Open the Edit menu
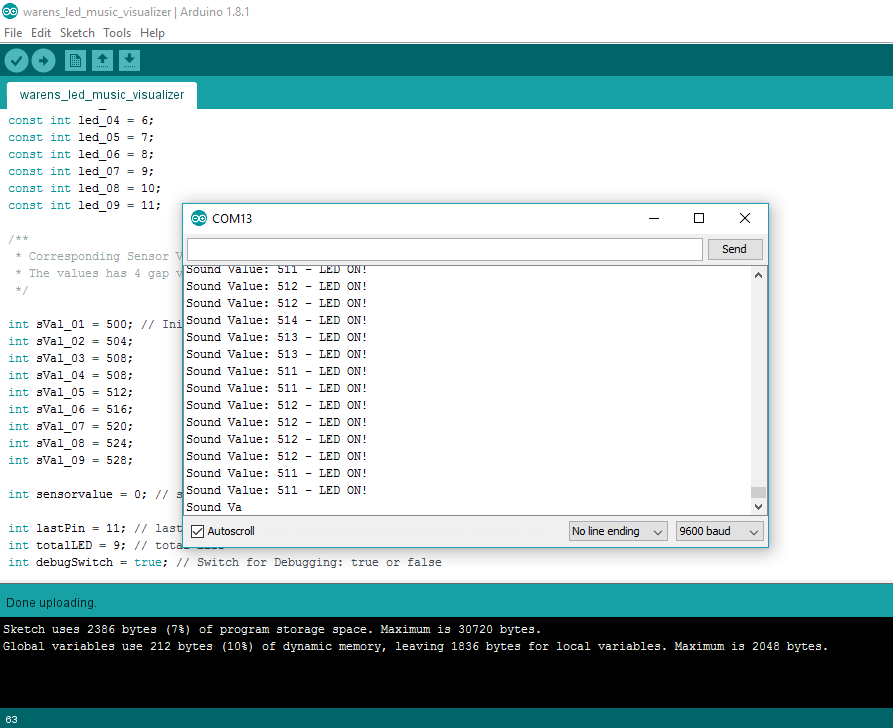 [41, 33]
